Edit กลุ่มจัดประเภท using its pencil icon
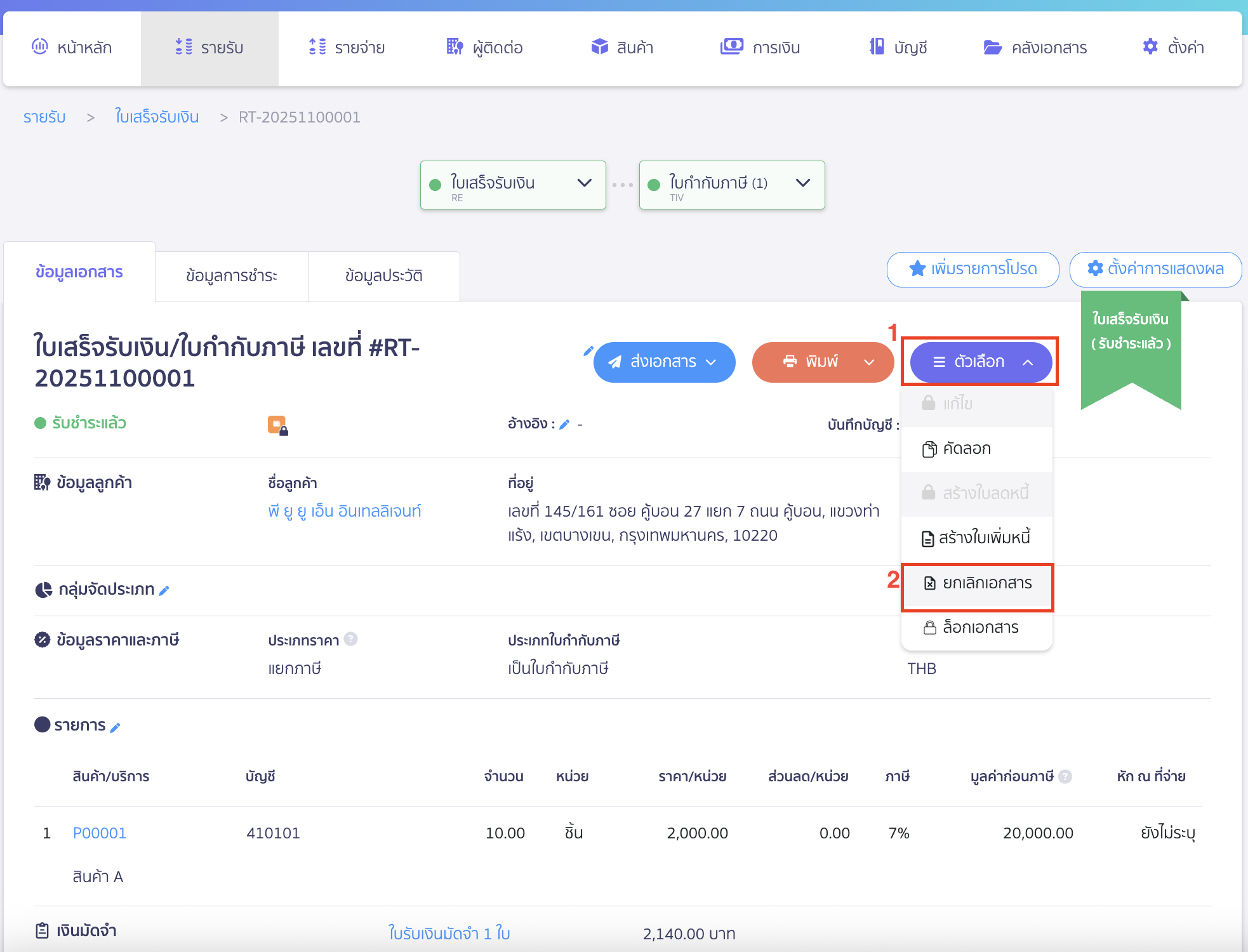This screenshot has height=952, width=1248. coord(165,590)
